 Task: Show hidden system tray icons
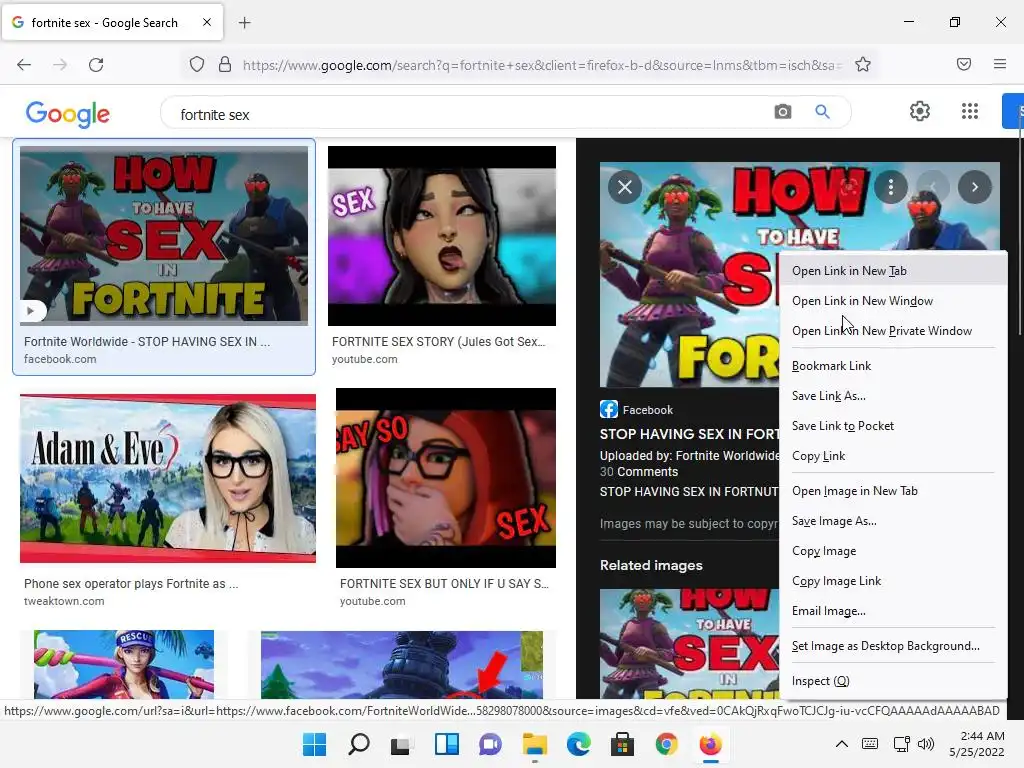(x=842, y=744)
